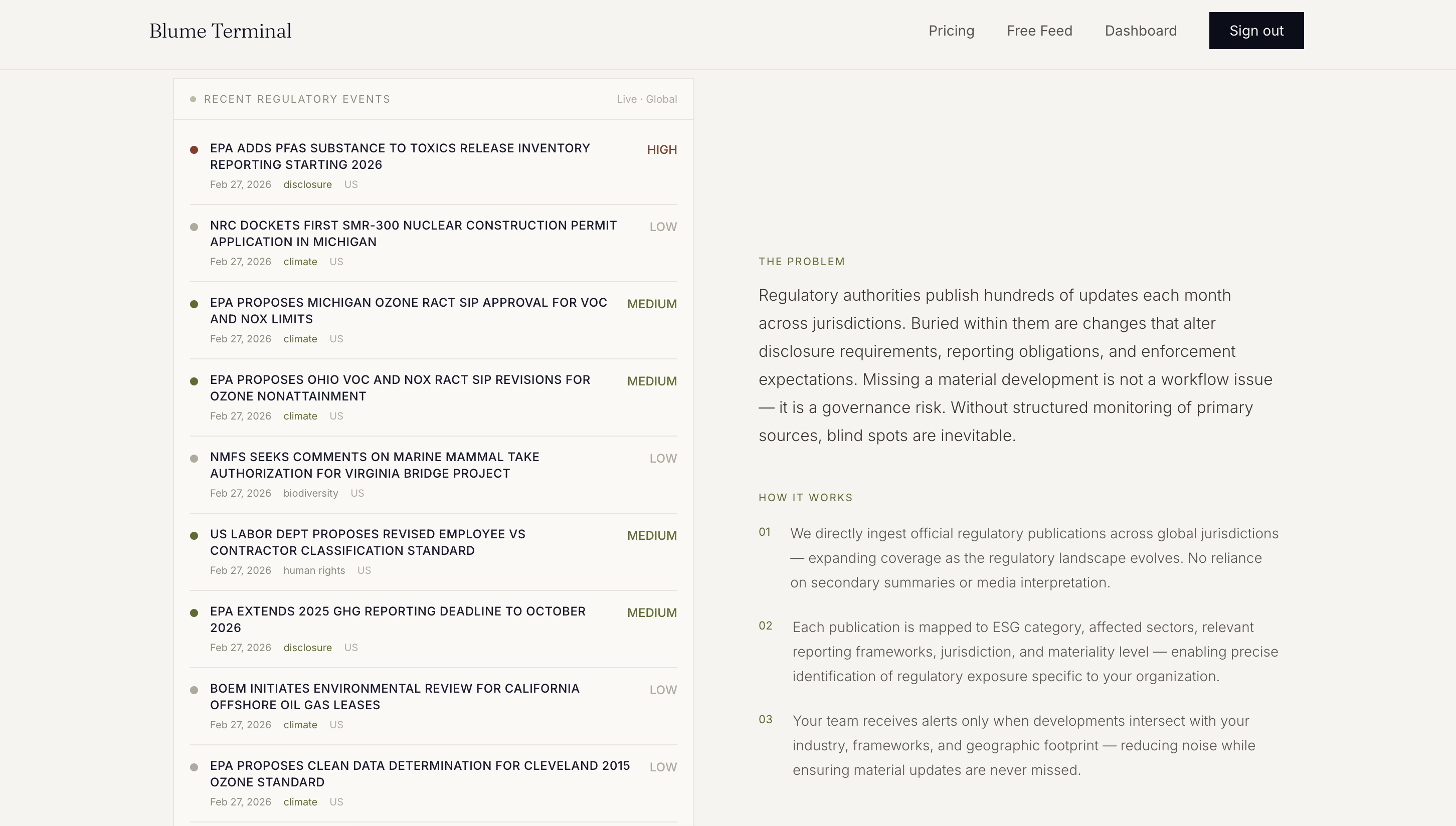Click the Blume Terminal logo

pos(220,31)
